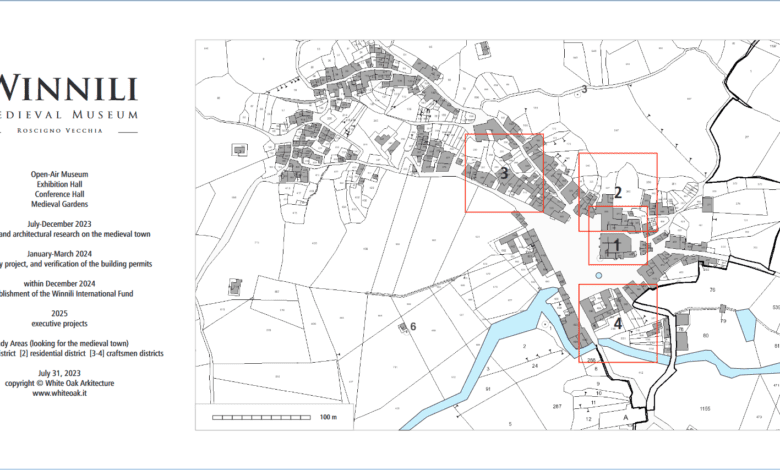
Task: Select the 'Roscigno Vecchia' location text
Action: (x=60, y=131)
